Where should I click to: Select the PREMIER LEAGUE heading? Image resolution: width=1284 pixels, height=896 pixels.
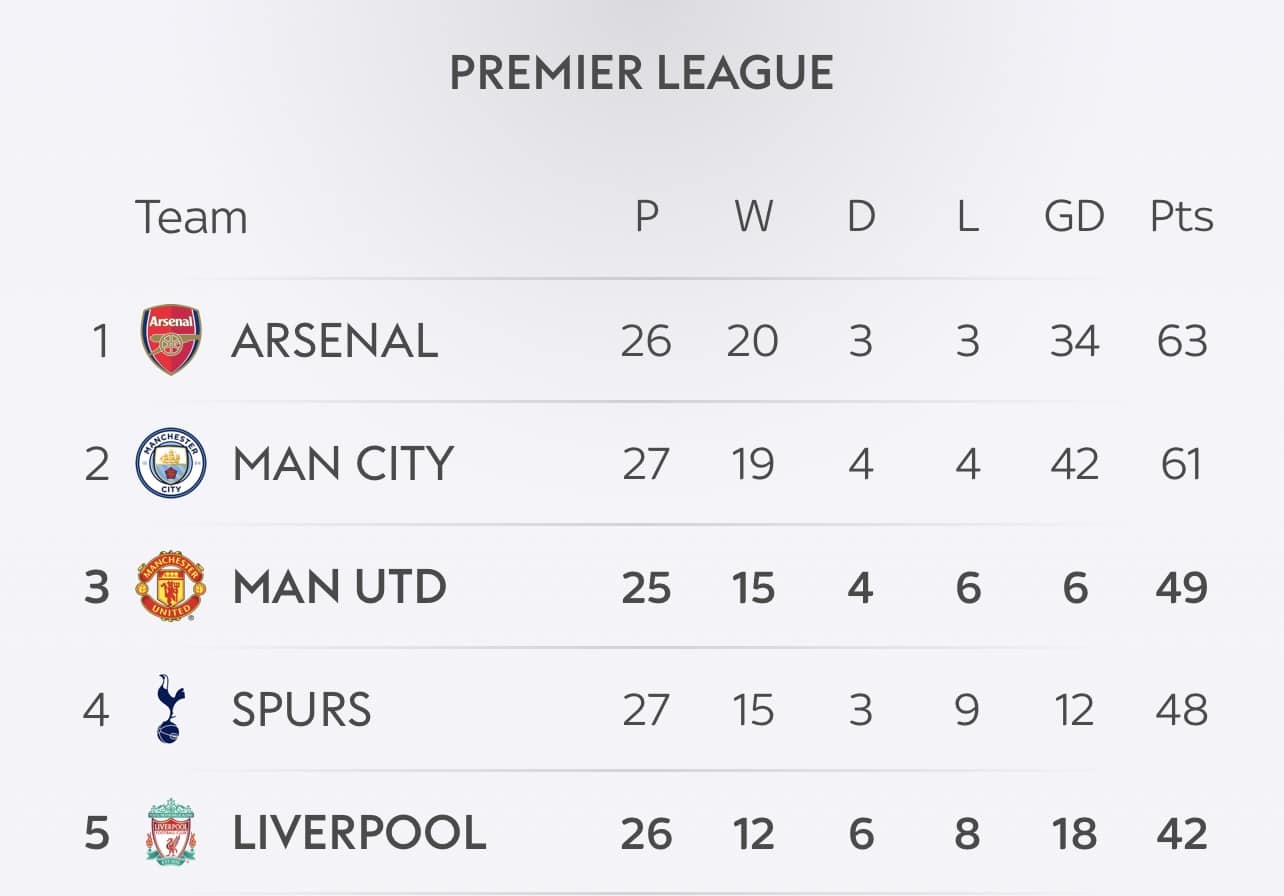[x=642, y=73]
